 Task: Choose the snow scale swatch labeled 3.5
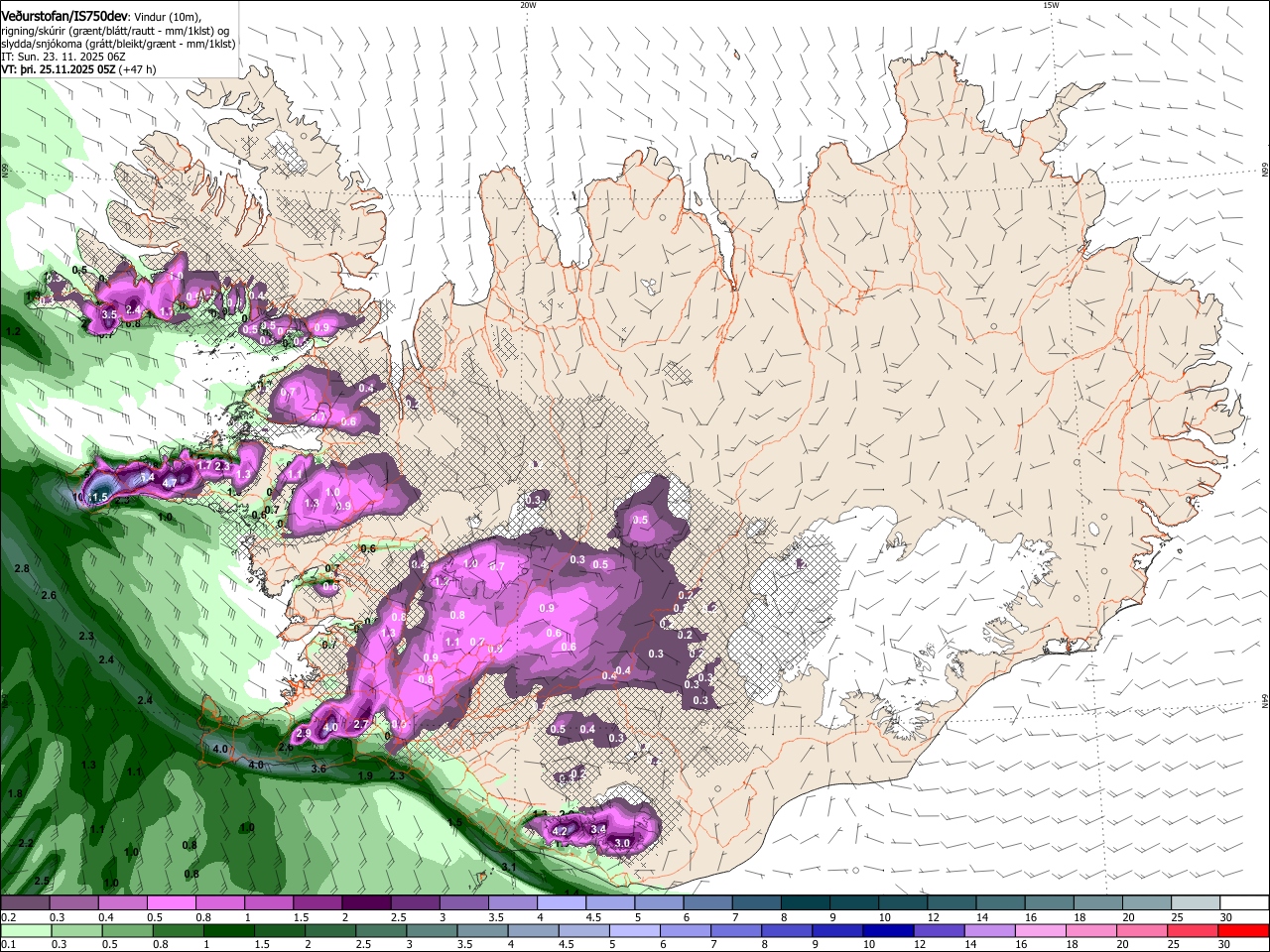(x=511, y=903)
